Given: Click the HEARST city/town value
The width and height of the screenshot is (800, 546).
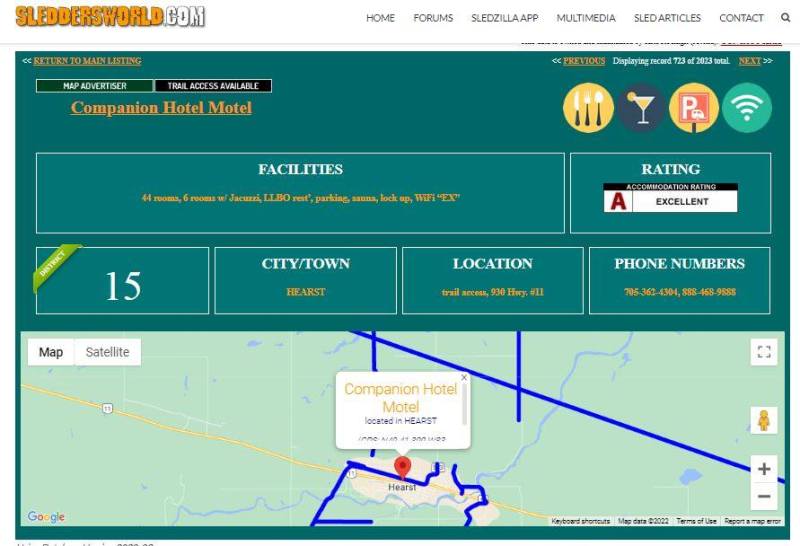Looking at the screenshot, I should click(306, 292).
